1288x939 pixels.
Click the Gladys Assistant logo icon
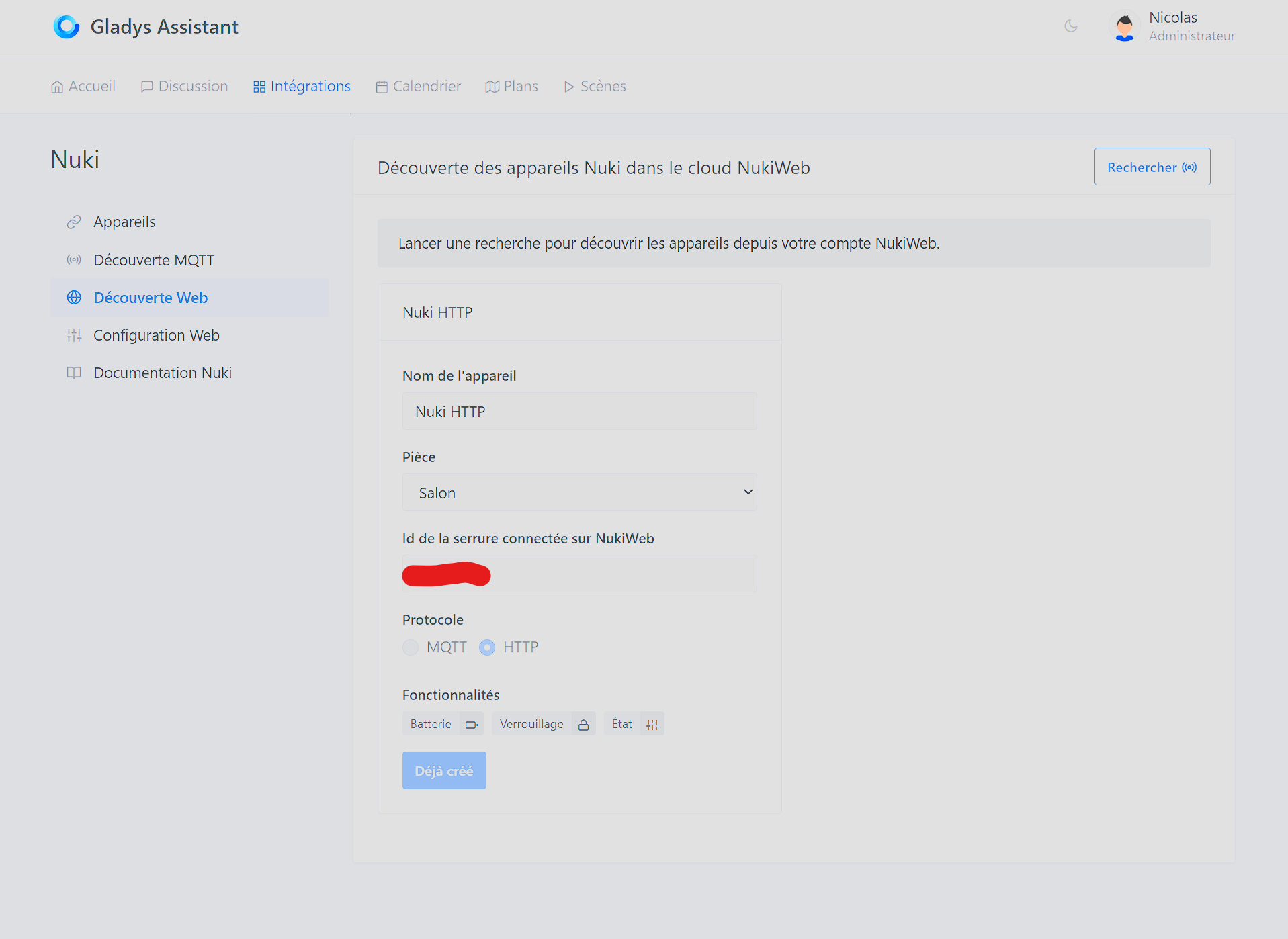[67, 27]
